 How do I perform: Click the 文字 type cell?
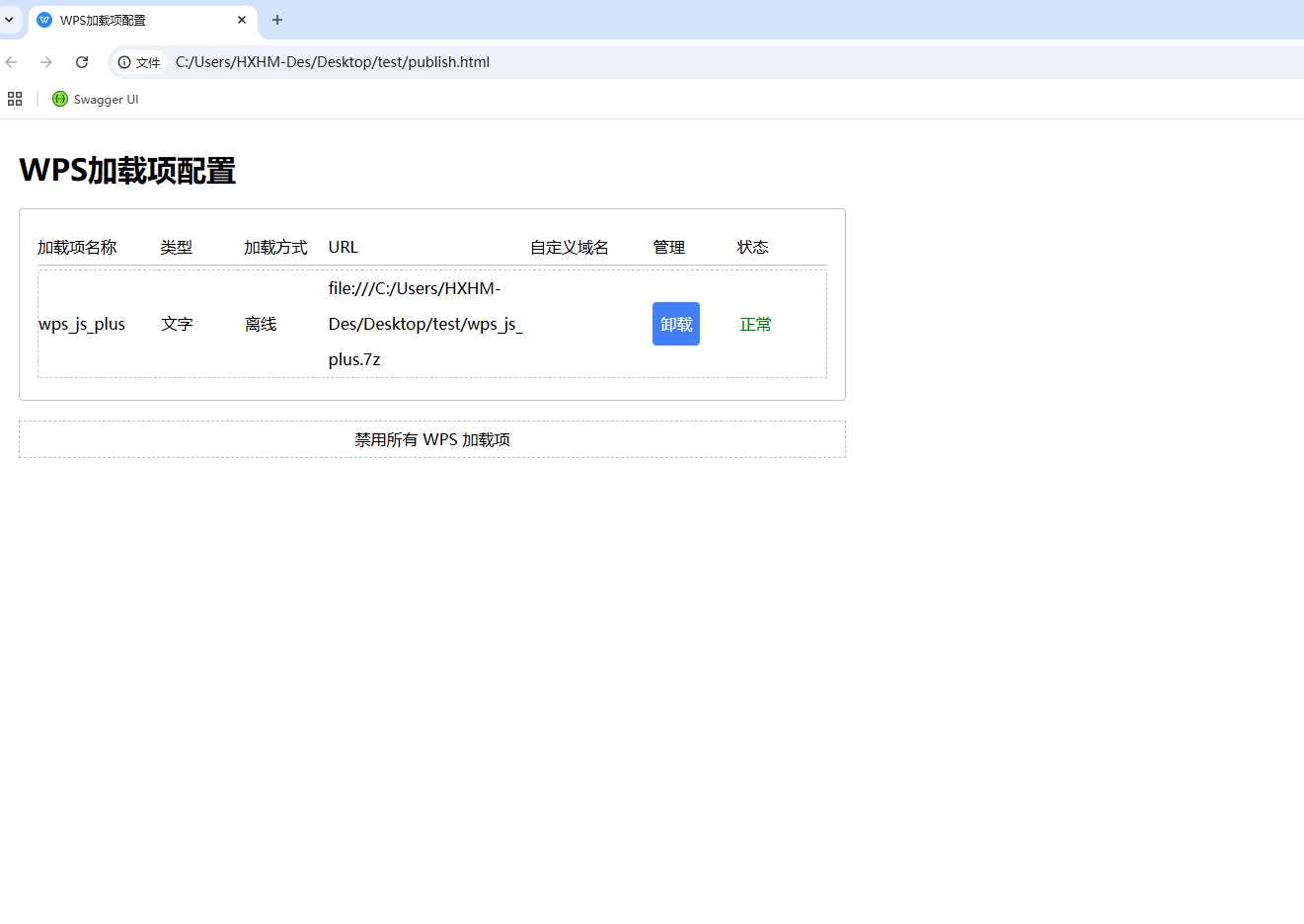(x=177, y=324)
